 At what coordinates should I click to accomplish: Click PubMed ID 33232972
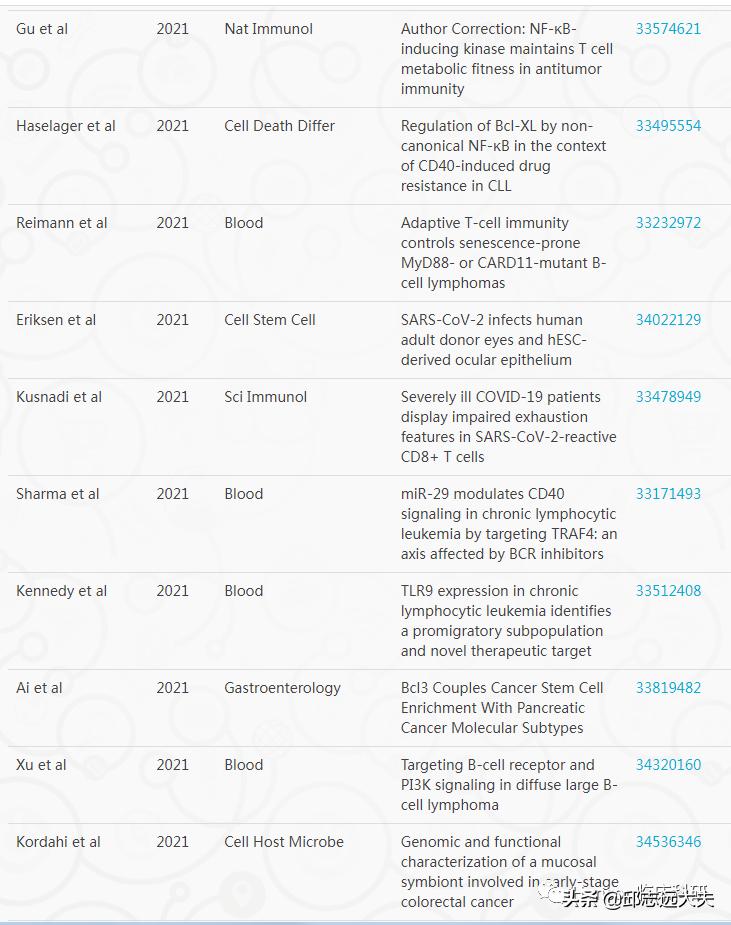(x=668, y=223)
